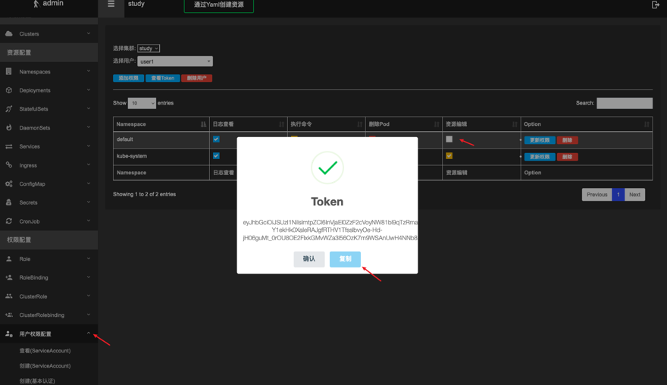The width and height of the screenshot is (667, 385).
Task: Click 更新权限 for default namespace row
Action: [539, 140]
